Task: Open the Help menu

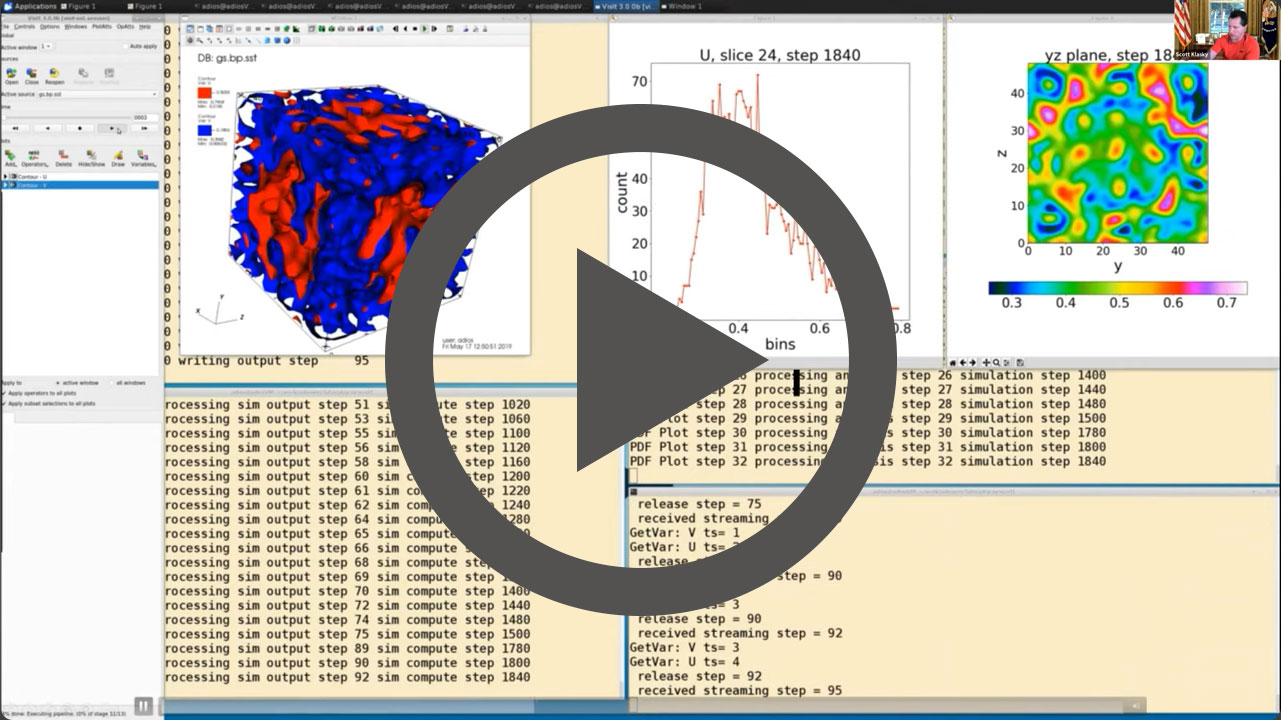Action: pyautogui.click(x=145, y=26)
